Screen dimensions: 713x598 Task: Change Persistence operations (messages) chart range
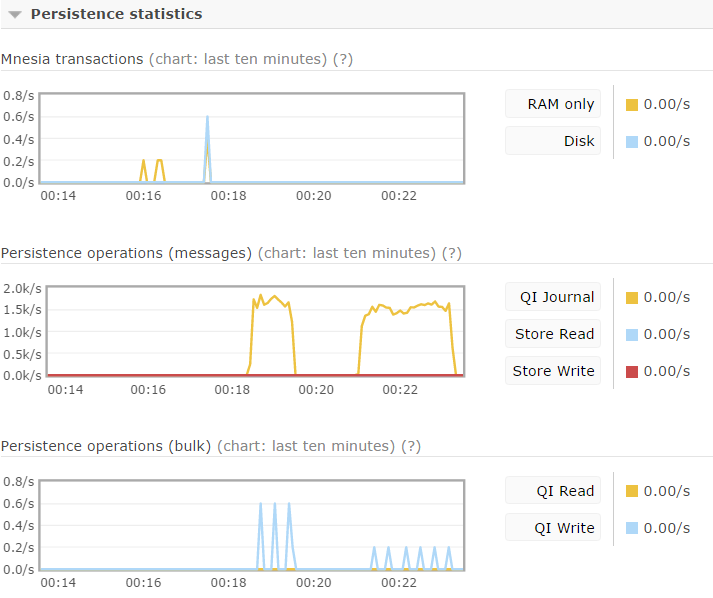pos(349,253)
